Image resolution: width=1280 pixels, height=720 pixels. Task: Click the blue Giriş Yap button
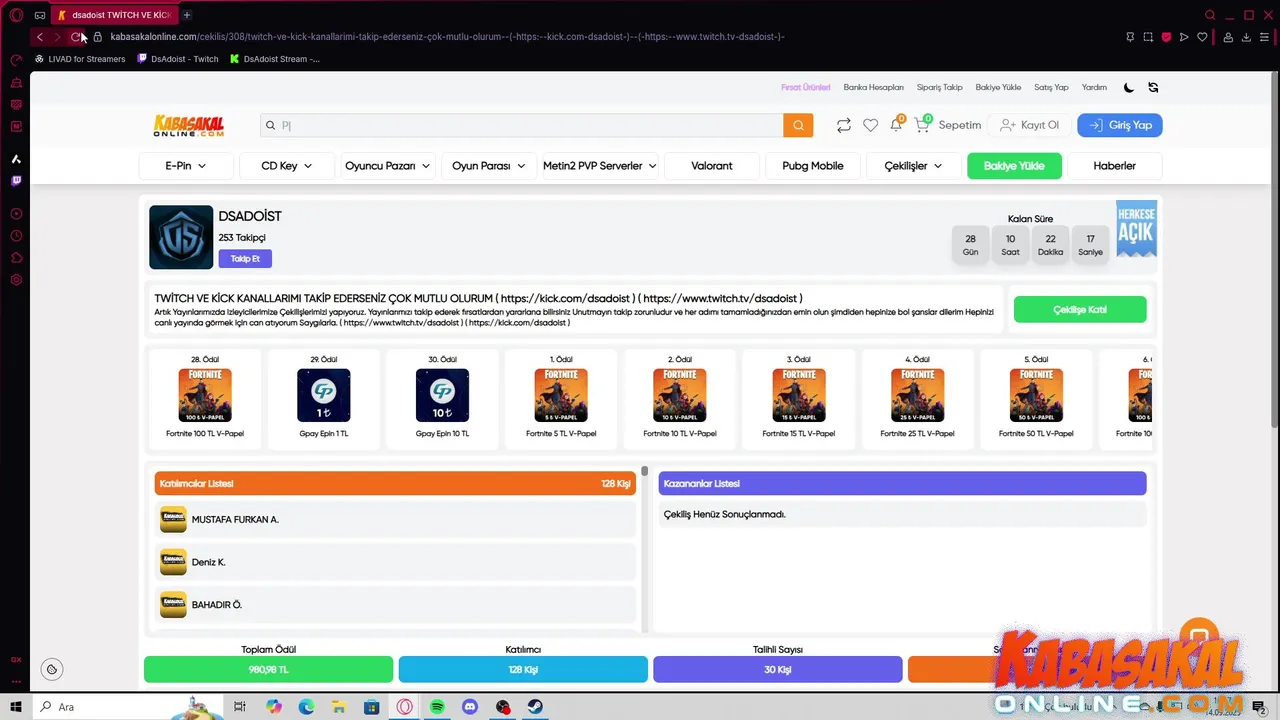[1120, 125]
